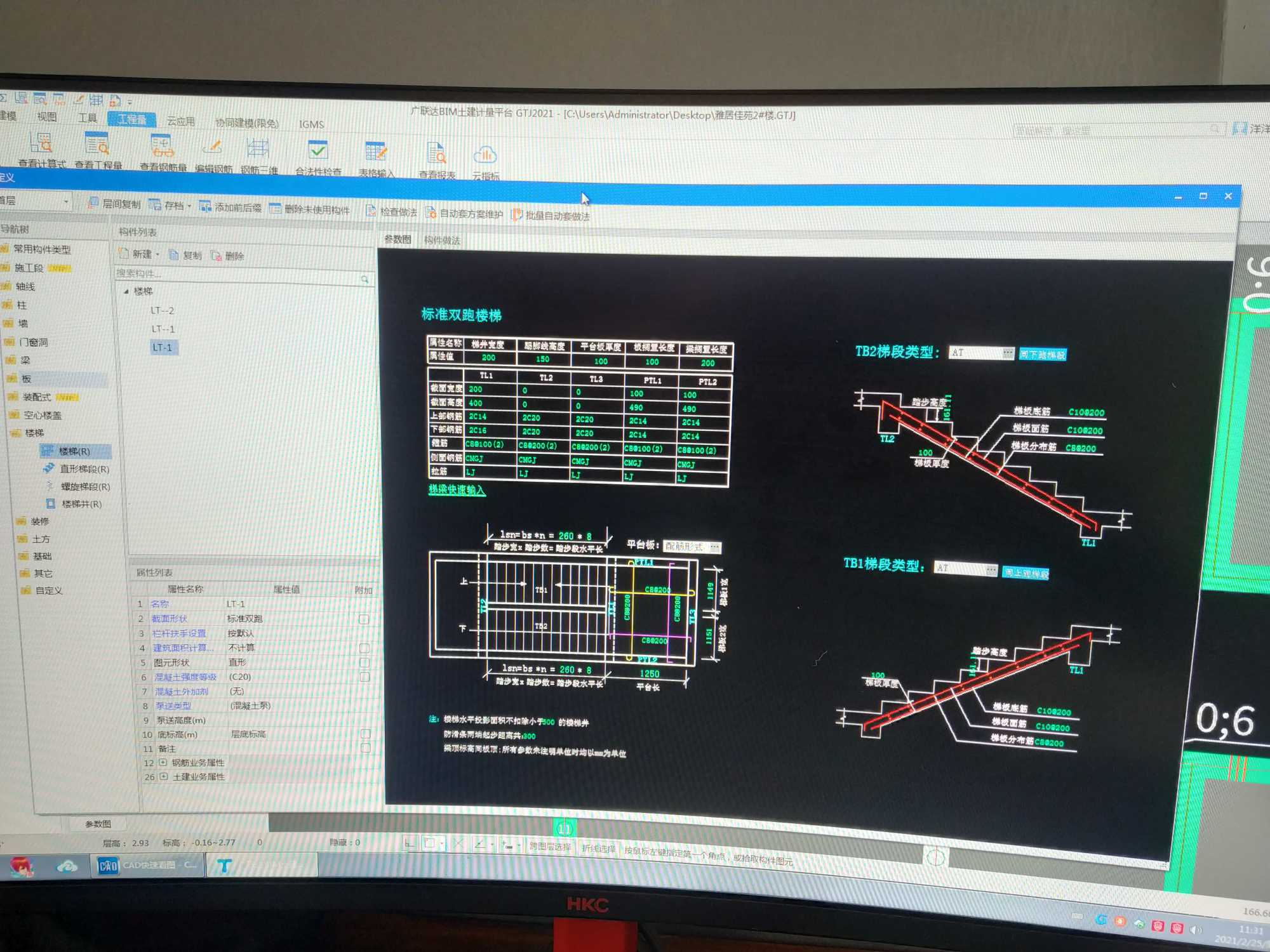Image resolution: width=1270 pixels, height=952 pixels.
Task: Edit 梯井宽度 value 200 in table
Action: [488, 357]
